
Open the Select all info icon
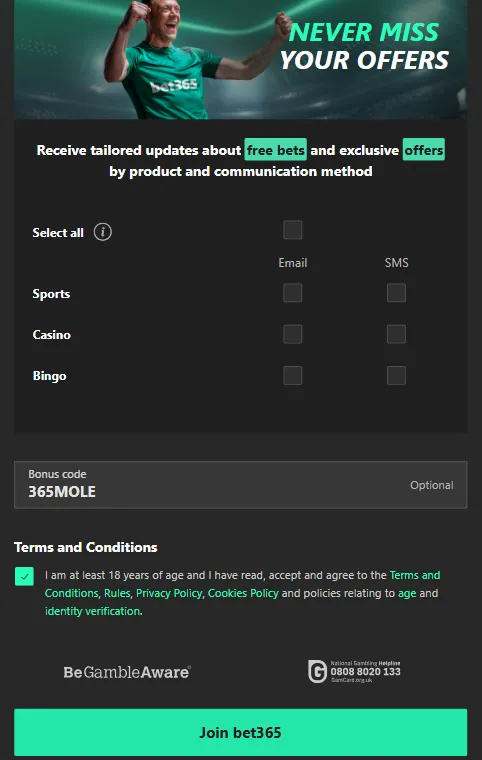102,232
